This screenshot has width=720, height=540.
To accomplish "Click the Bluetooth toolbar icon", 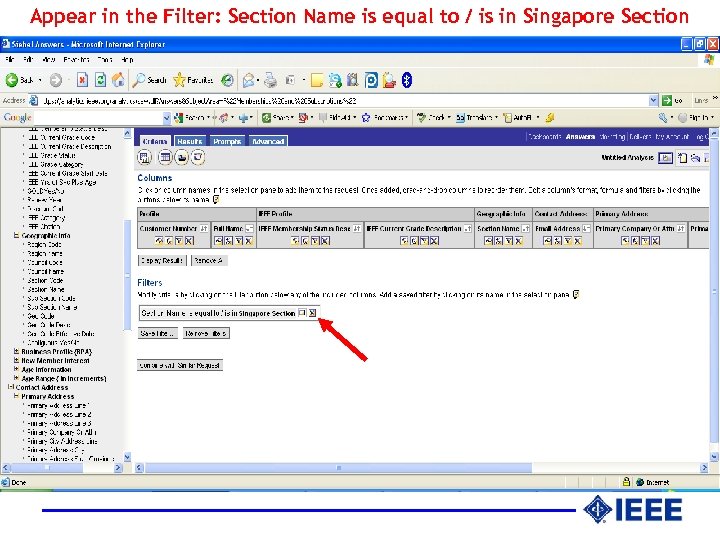I will (407, 80).
